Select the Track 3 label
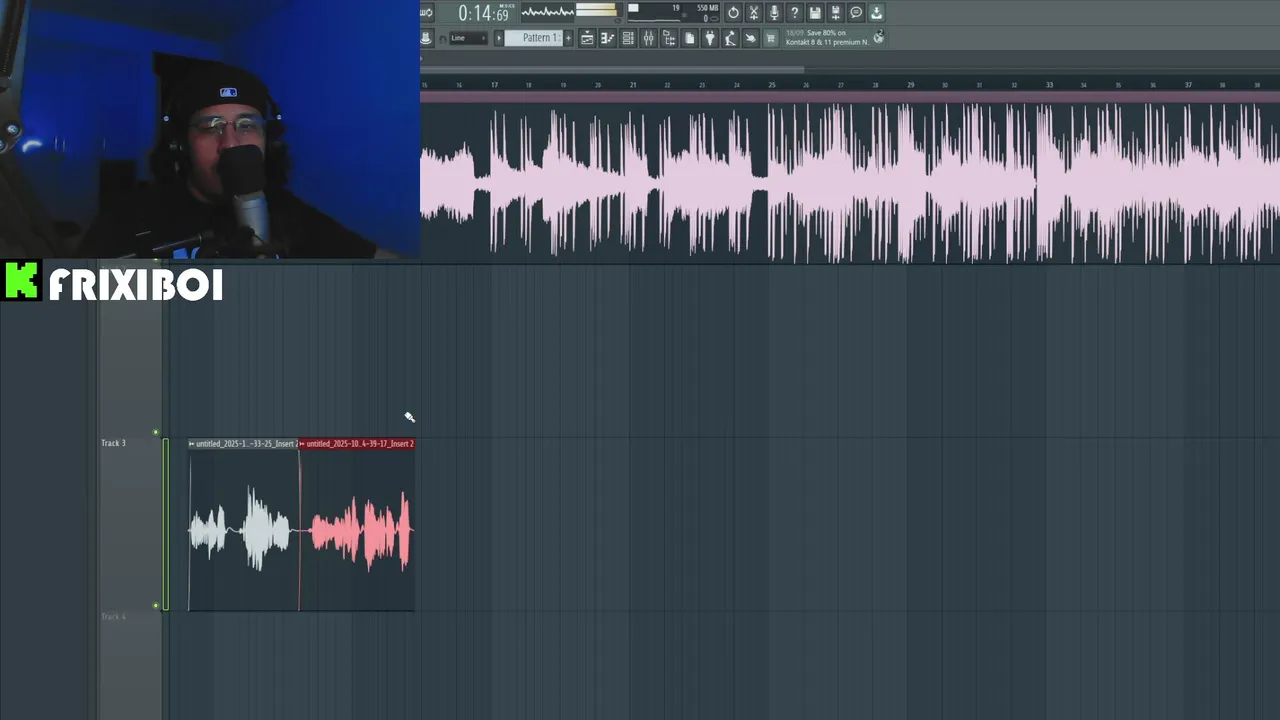 point(113,443)
